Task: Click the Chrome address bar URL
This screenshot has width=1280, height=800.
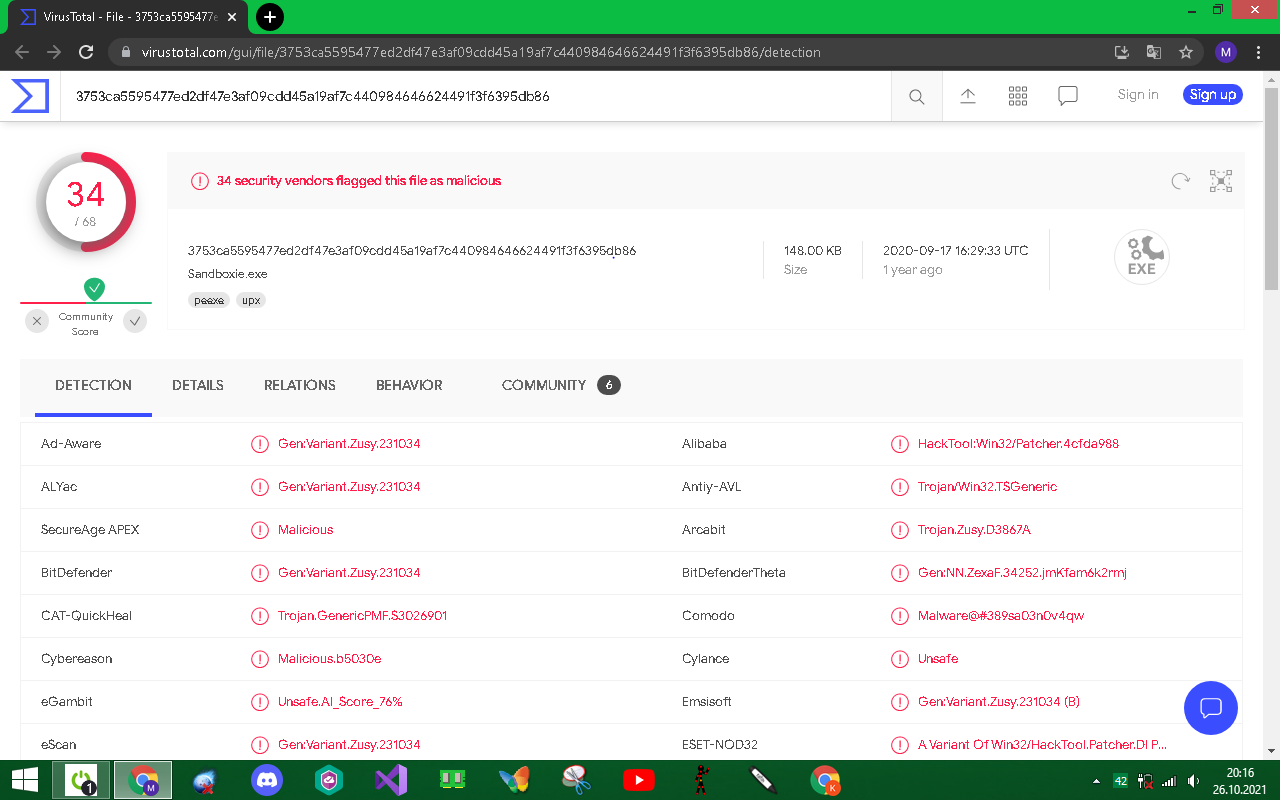Action: point(481,52)
